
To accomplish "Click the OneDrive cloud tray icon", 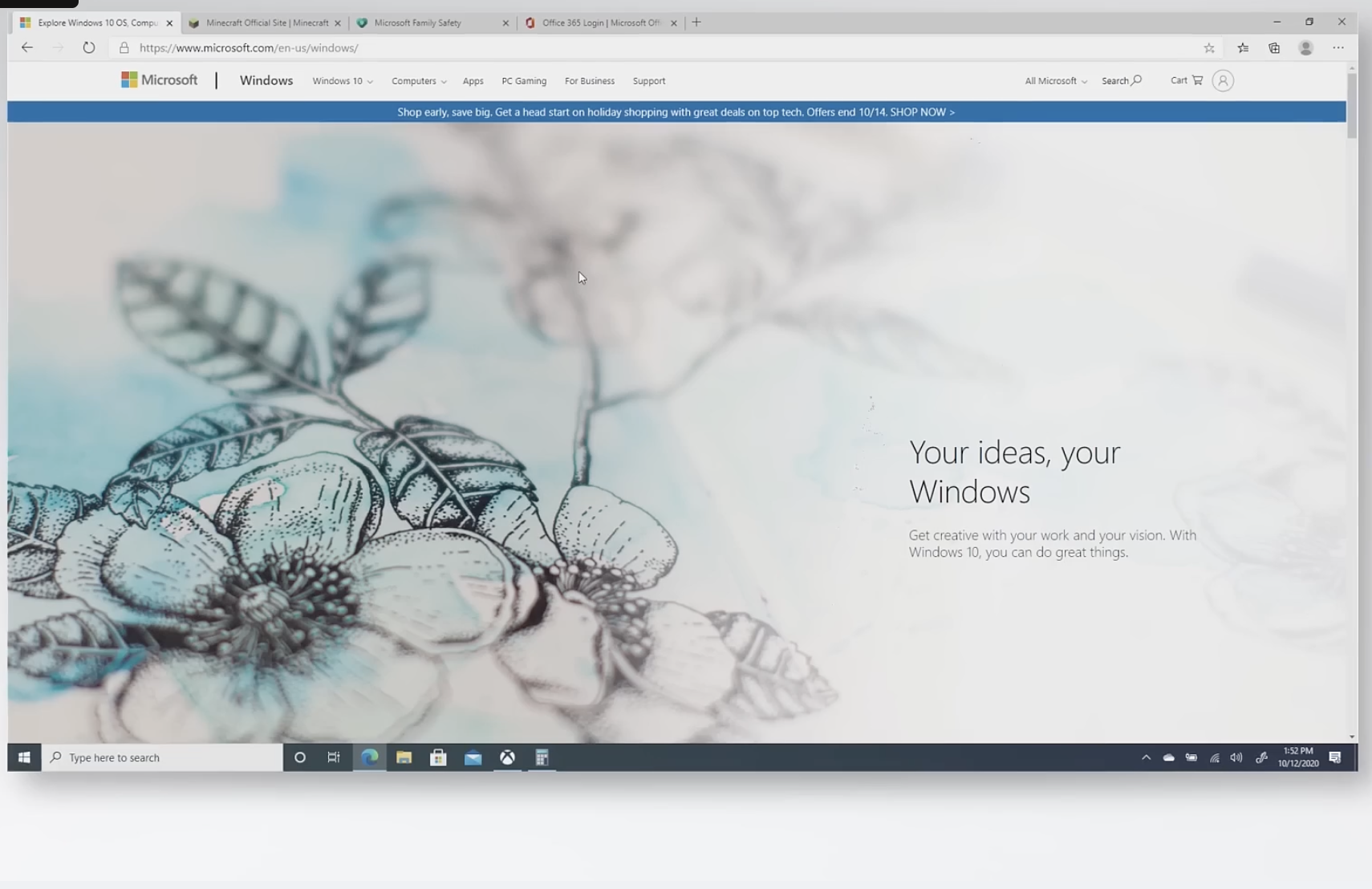I will pos(1168,757).
